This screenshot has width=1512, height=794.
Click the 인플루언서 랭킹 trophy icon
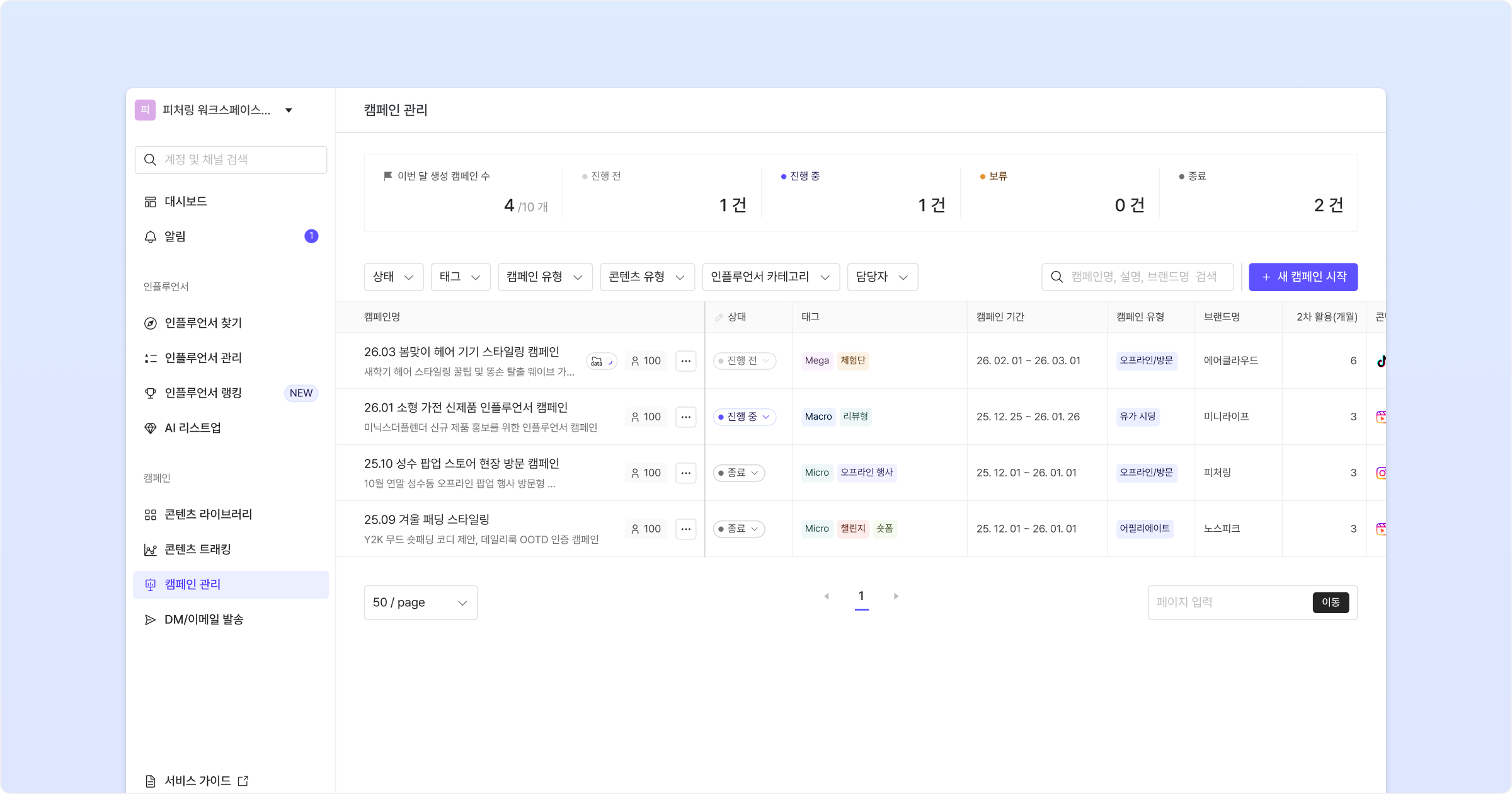(x=151, y=393)
